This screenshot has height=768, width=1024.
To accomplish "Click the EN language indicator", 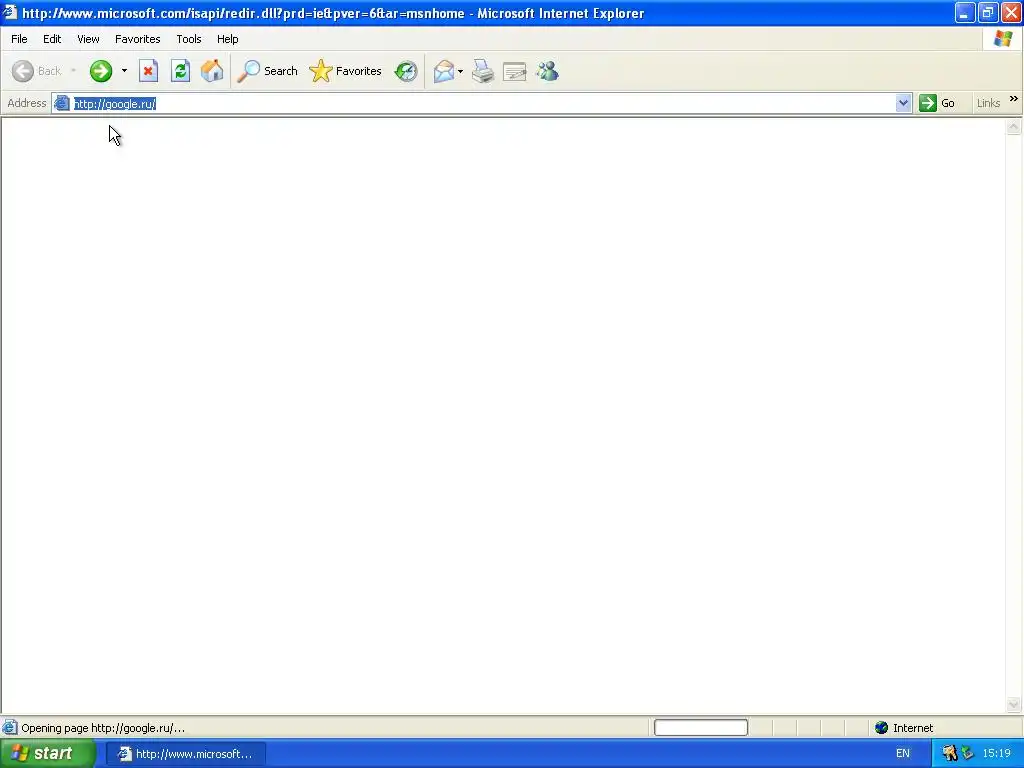I will [903, 754].
